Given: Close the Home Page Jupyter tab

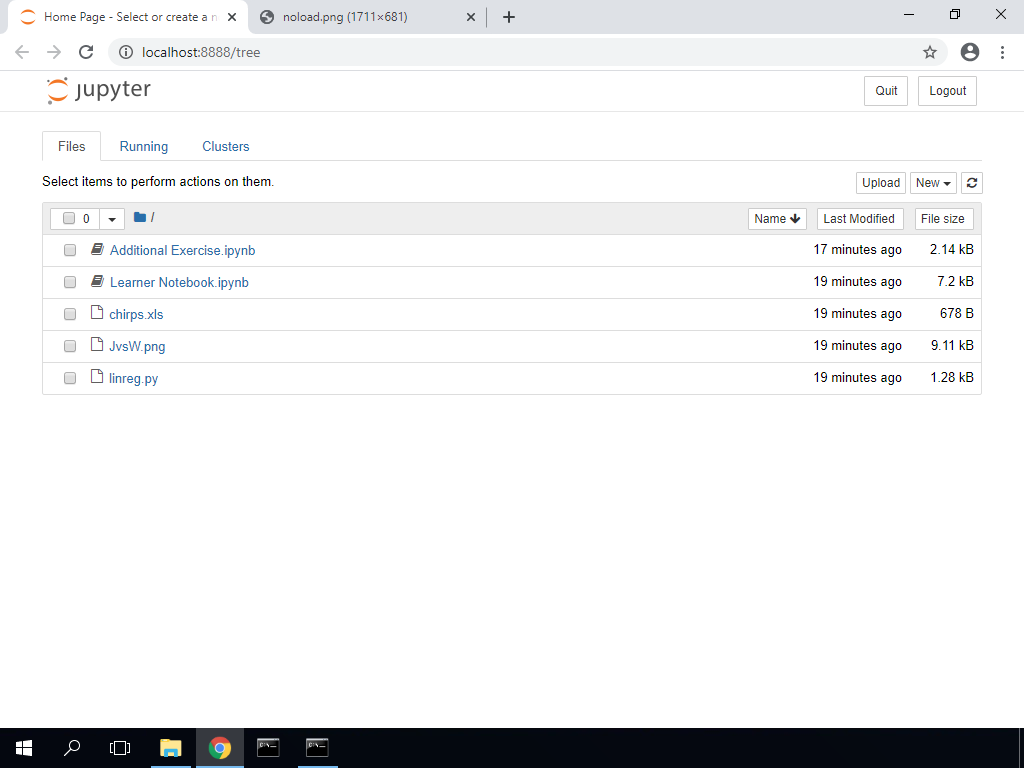Looking at the screenshot, I should [x=232, y=17].
